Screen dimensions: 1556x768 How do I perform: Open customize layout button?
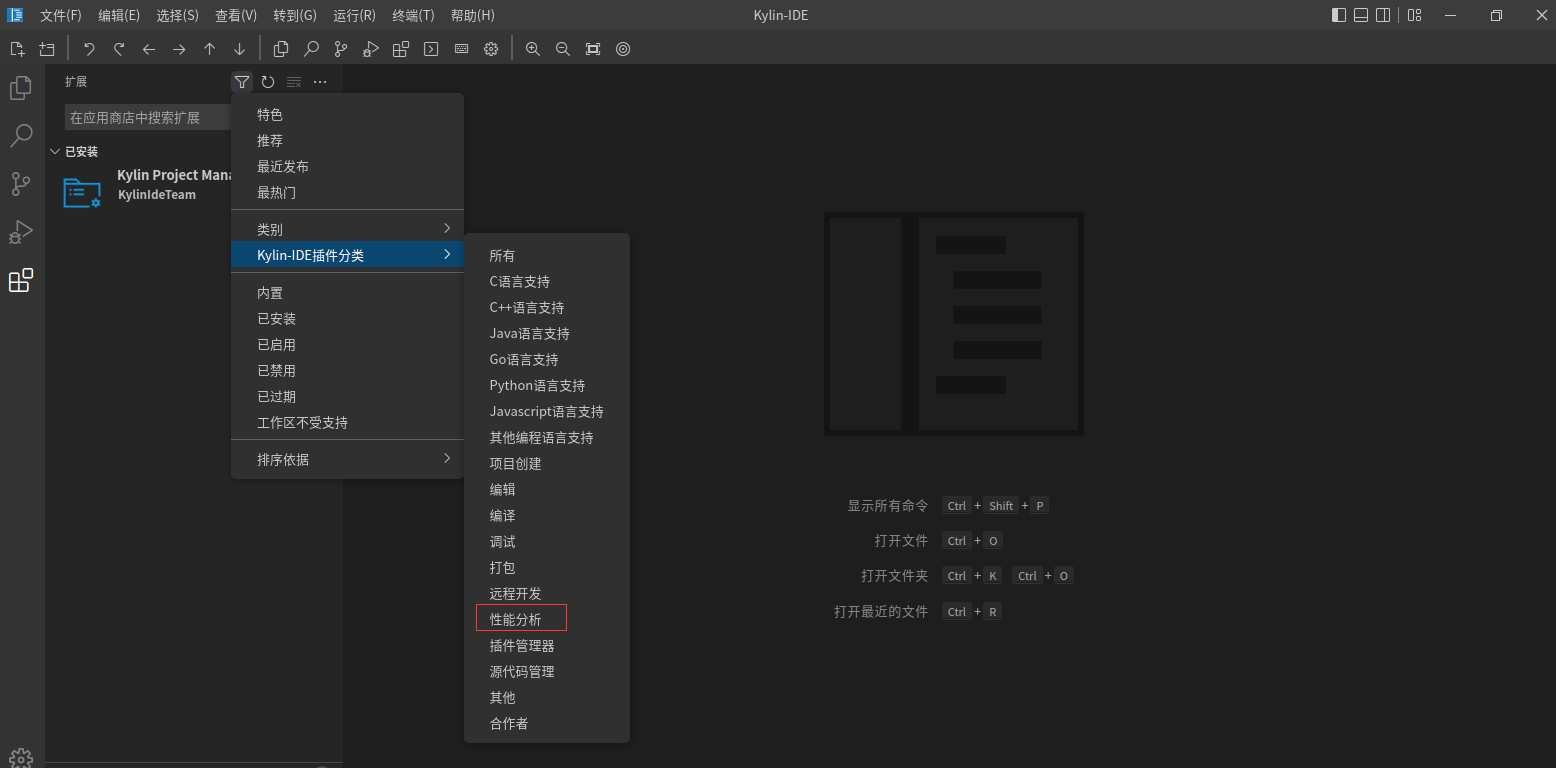click(x=1414, y=15)
